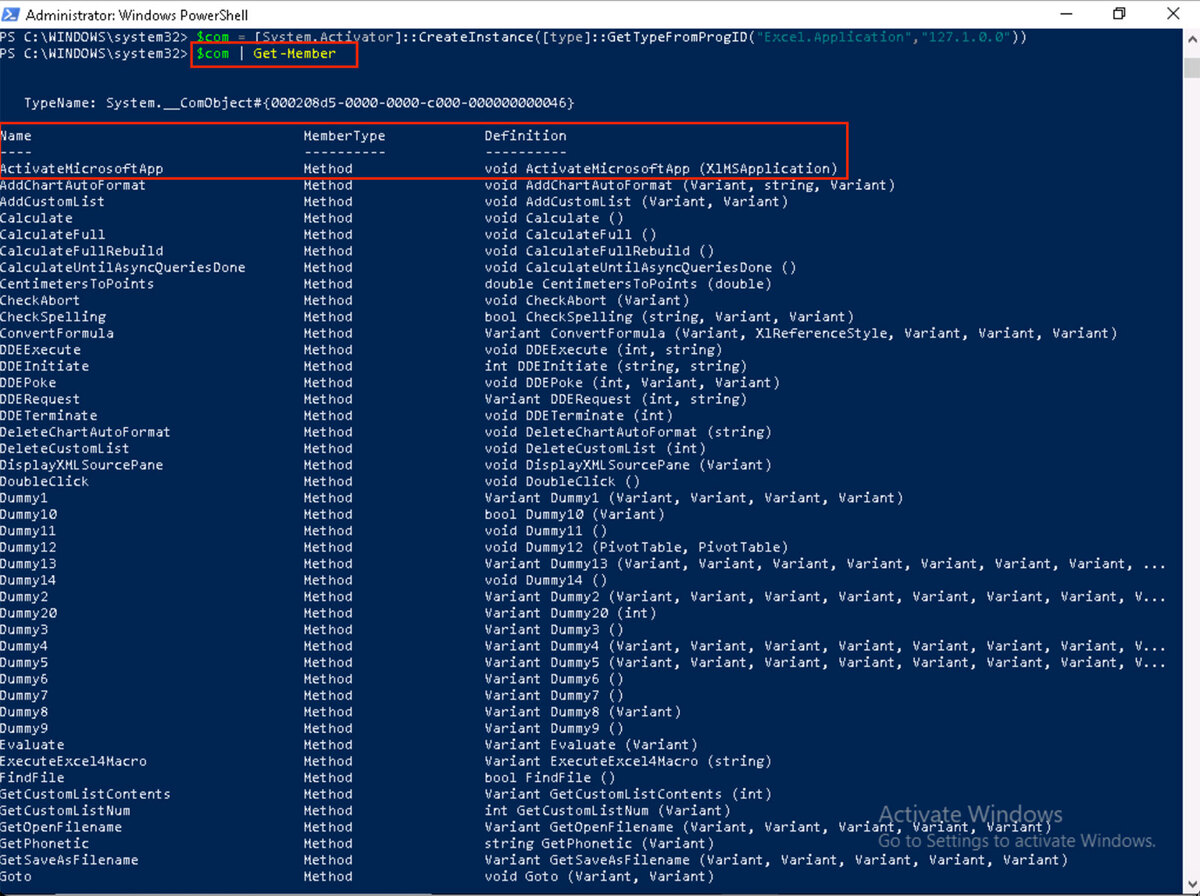This screenshot has width=1200, height=896.
Task: Click the "Definition" column header
Action: point(525,136)
